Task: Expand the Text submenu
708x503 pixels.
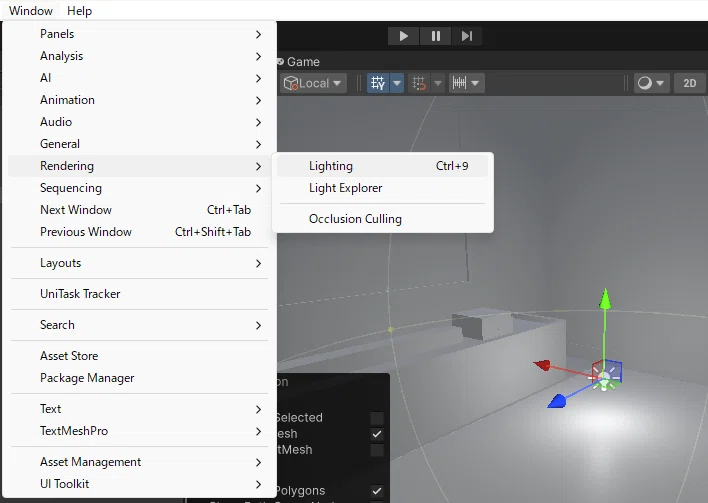Action: click(x=139, y=409)
